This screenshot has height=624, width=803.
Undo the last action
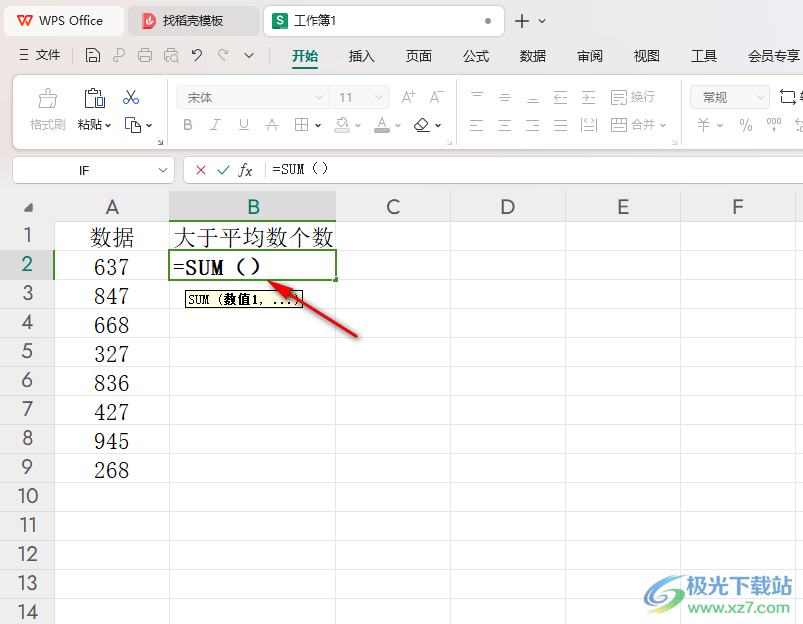[197, 55]
